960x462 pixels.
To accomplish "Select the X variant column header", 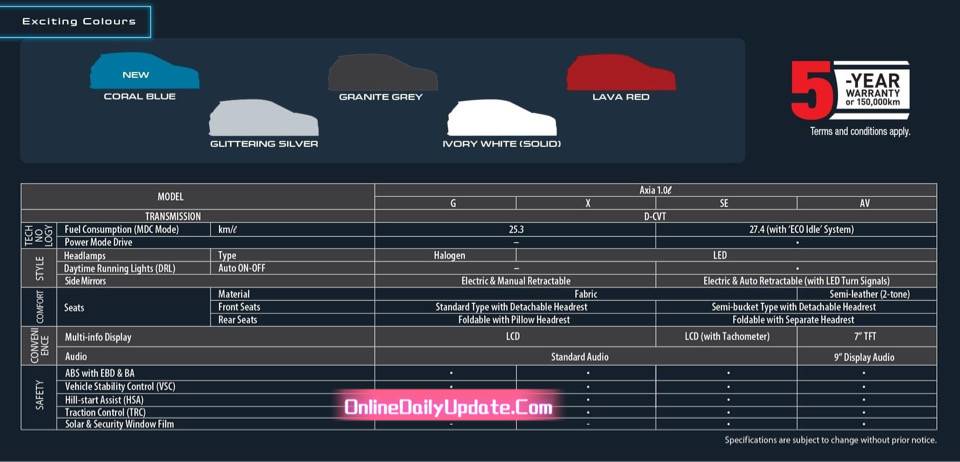I will (587, 203).
